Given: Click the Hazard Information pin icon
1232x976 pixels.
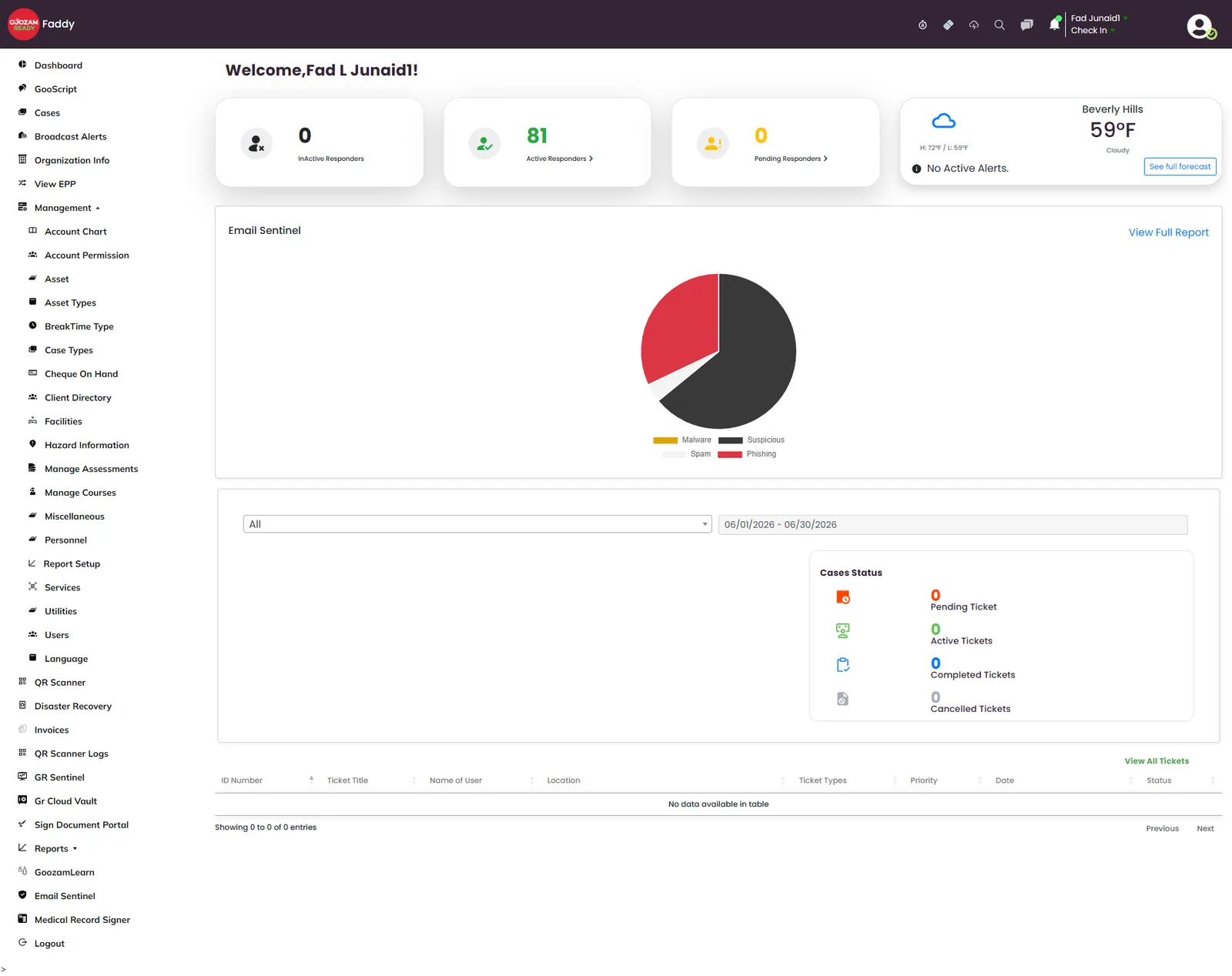Looking at the screenshot, I should [32, 444].
